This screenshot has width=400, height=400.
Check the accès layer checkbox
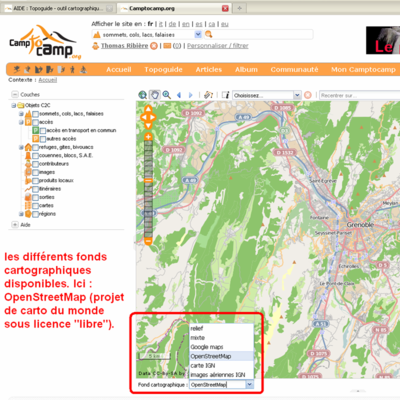[35, 122]
